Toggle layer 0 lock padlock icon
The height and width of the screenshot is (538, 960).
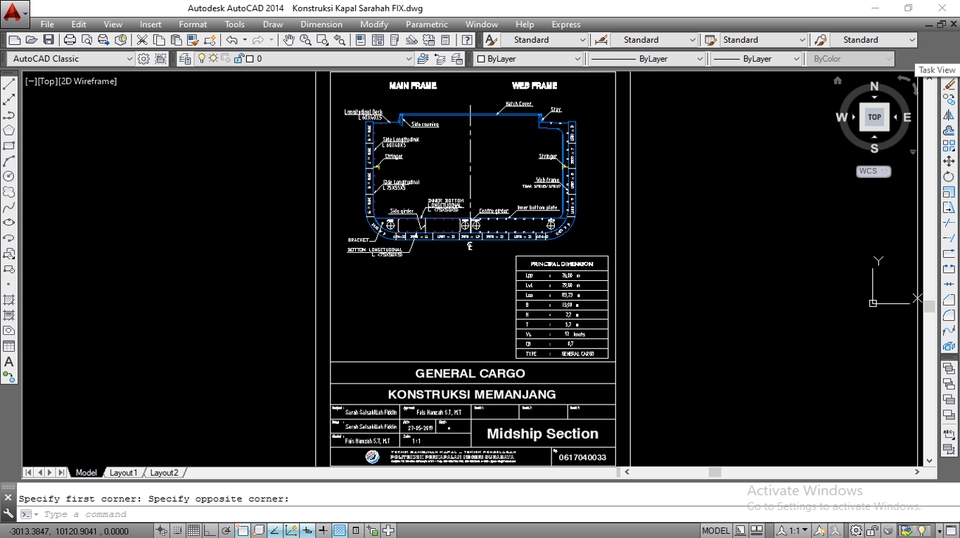coord(239,59)
